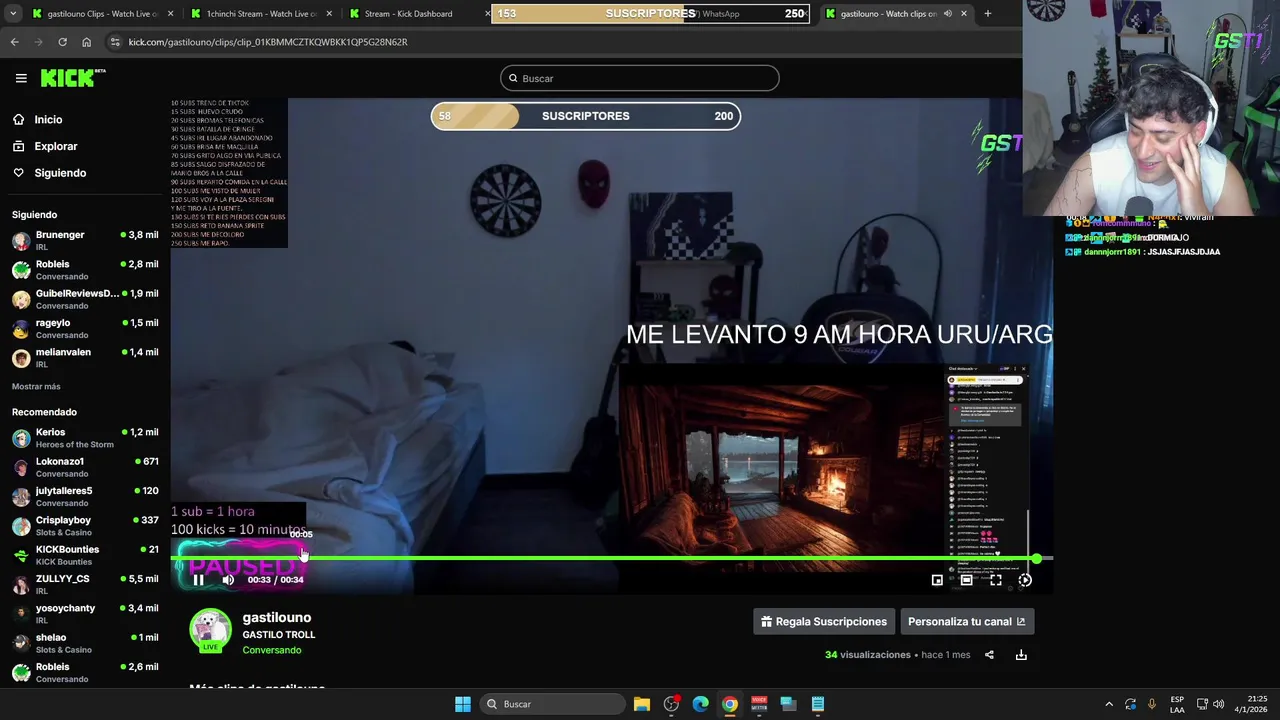Click Personaliza tu canal button
Viewport: 1280px width, 720px height.
coord(967,621)
